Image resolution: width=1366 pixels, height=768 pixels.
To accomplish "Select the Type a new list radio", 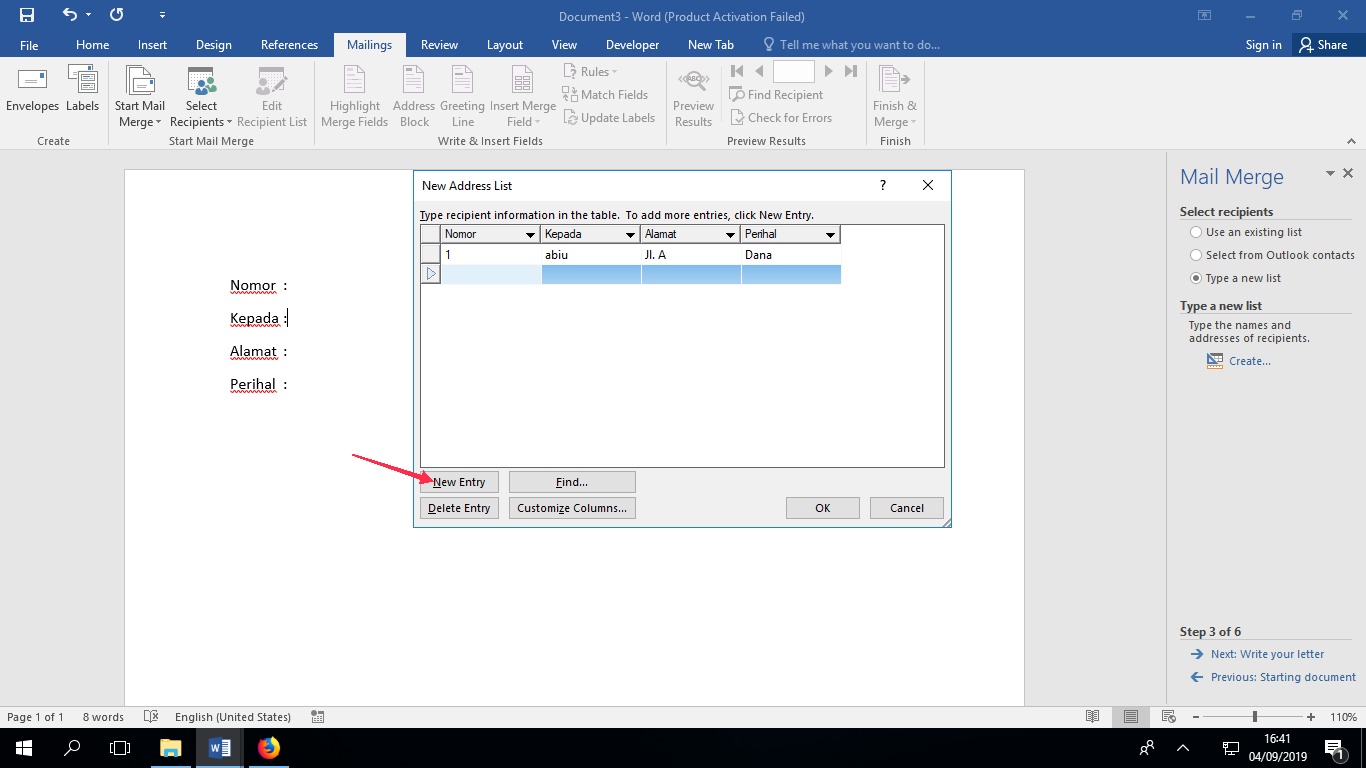I will (x=1196, y=278).
